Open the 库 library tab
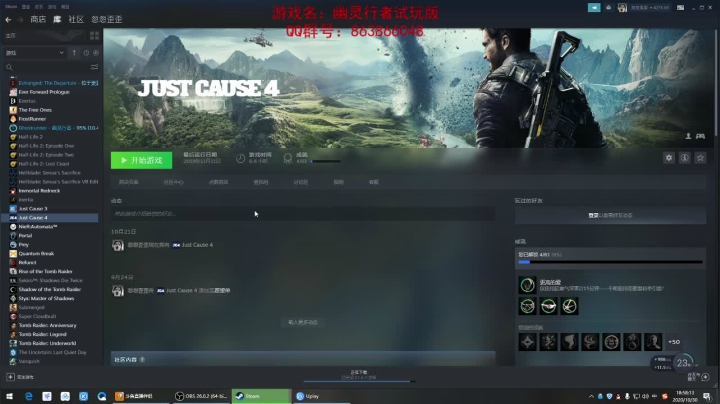 57,19
